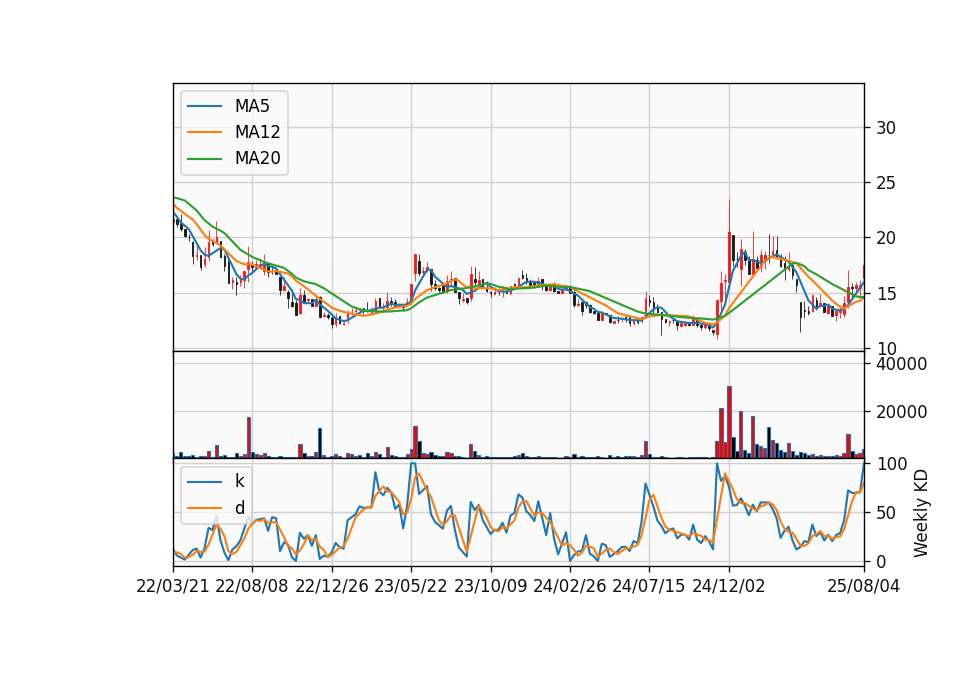
Task: Click the MA5 legend label
Action: pos(252,106)
